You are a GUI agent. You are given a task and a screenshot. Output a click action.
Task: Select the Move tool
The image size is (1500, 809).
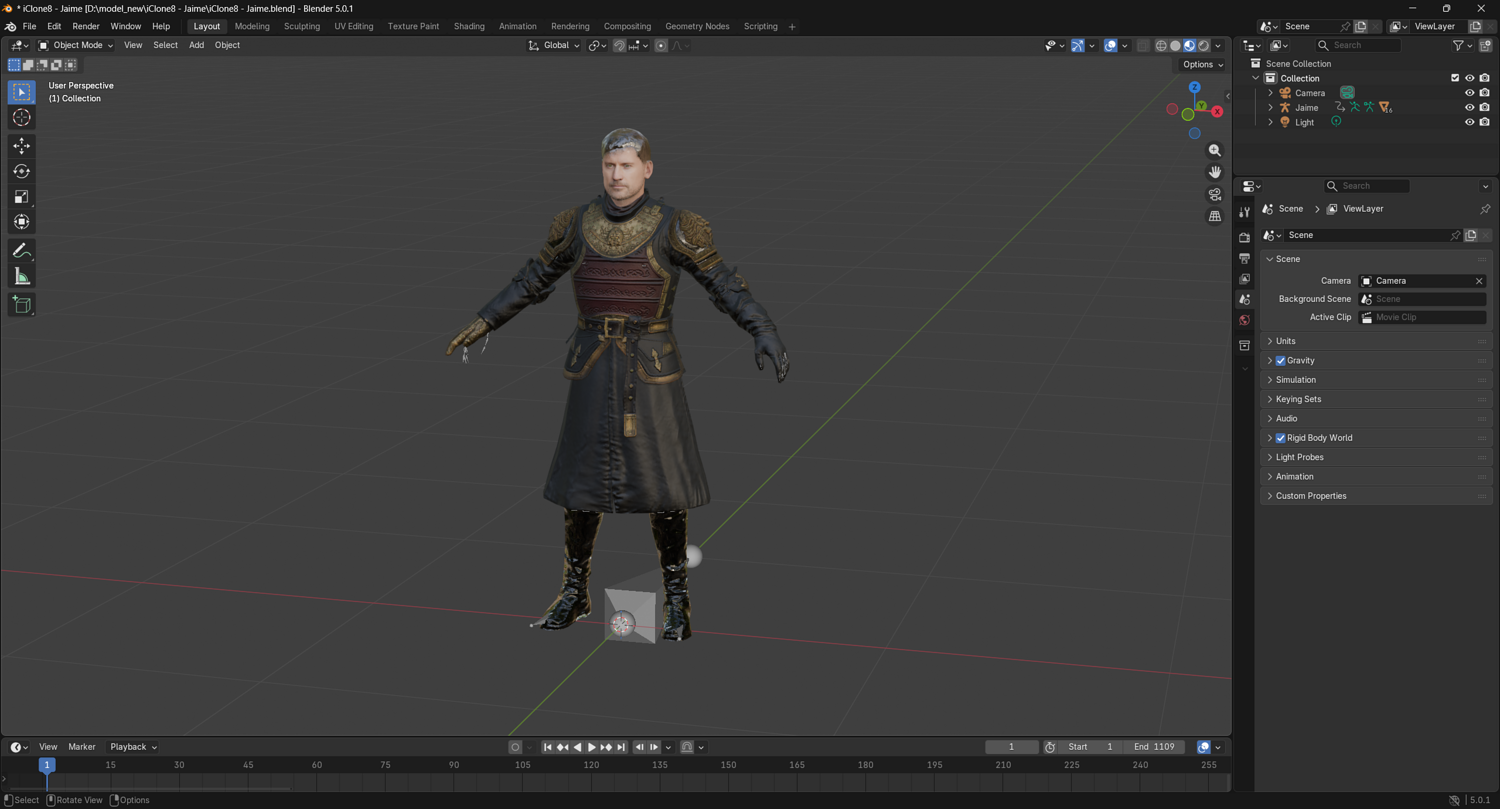coord(22,146)
